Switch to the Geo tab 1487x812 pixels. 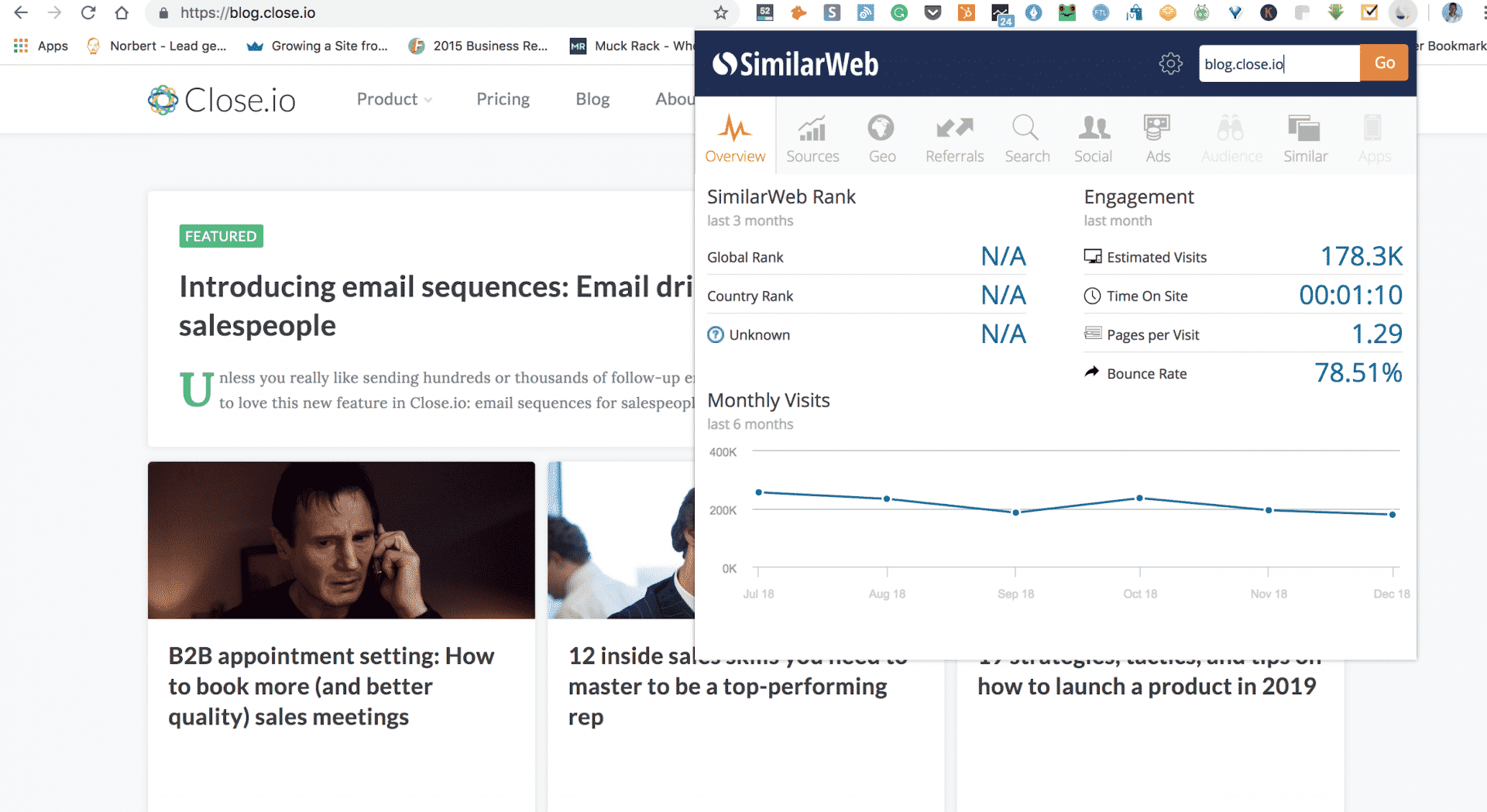click(881, 138)
